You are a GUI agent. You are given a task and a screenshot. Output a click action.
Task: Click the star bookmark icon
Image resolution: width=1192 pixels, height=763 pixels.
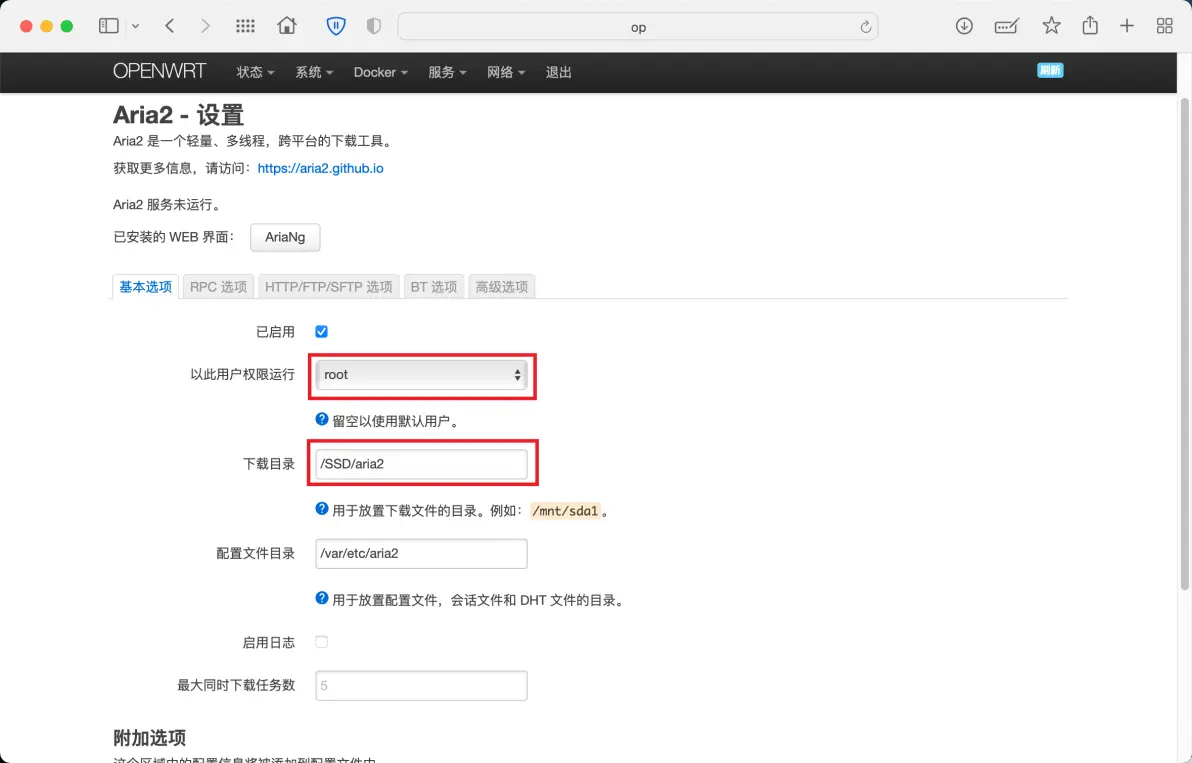(1051, 26)
